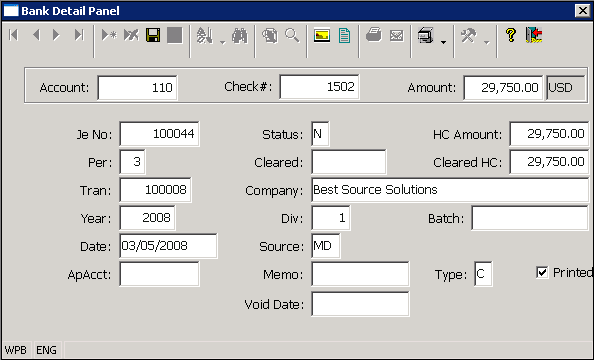This screenshot has width=595, height=361.
Task: Save with the floppy disk icon
Action: [x=153, y=35]
